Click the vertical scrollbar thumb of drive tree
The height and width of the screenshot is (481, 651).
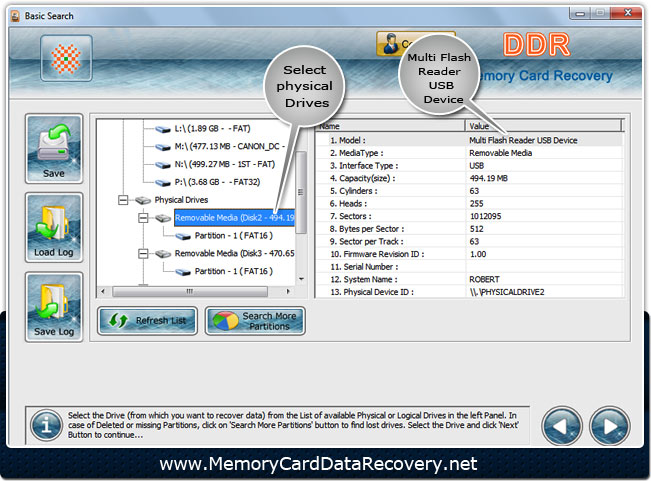301,192
